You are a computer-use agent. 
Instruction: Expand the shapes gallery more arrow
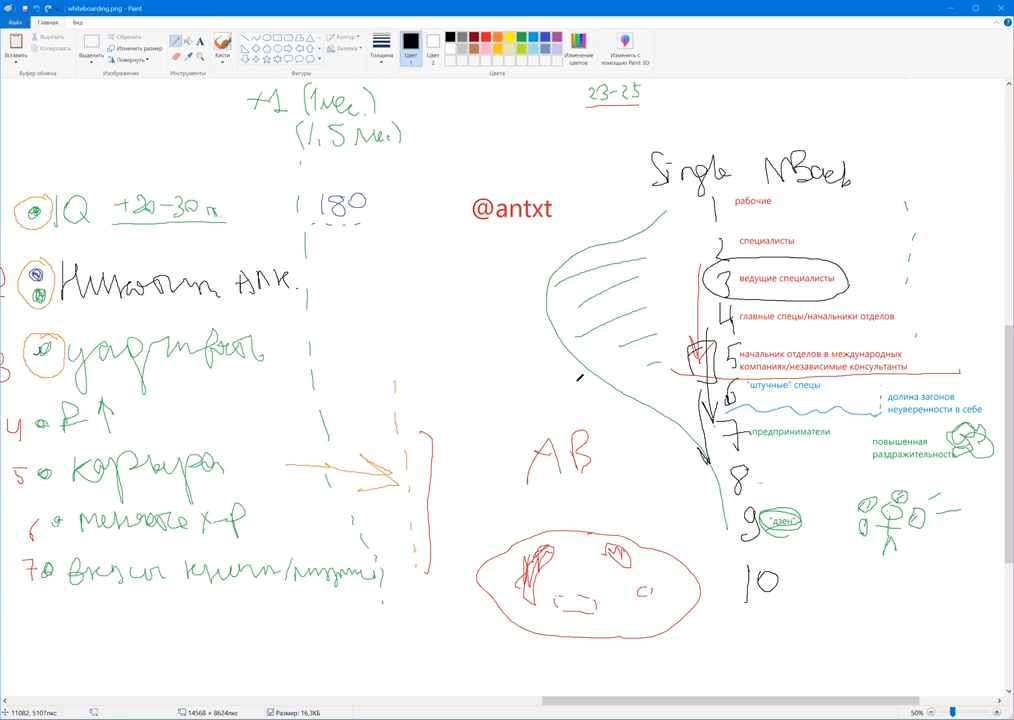tap(319, 59)
